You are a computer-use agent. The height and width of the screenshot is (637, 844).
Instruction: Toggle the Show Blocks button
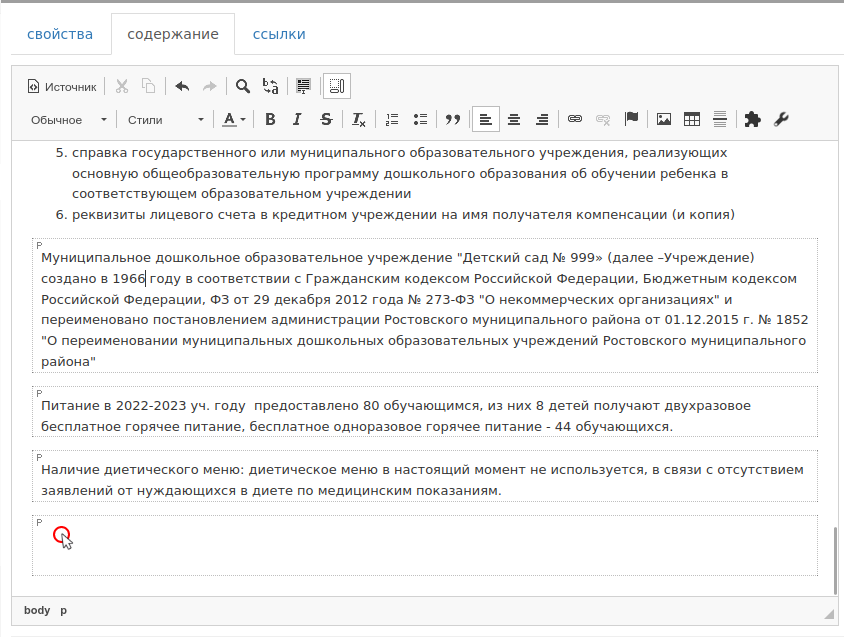pos(337,86)
